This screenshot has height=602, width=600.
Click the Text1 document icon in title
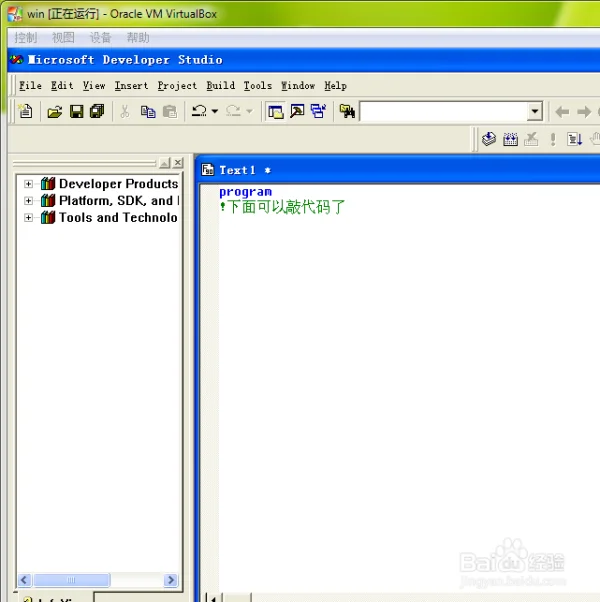tap(208, 169)
